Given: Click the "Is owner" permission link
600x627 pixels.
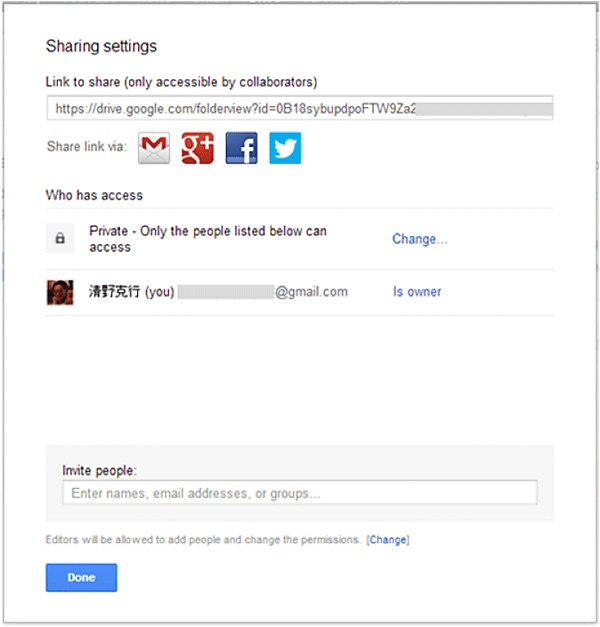Looking at the screenshot, I should tap(417, 292).
